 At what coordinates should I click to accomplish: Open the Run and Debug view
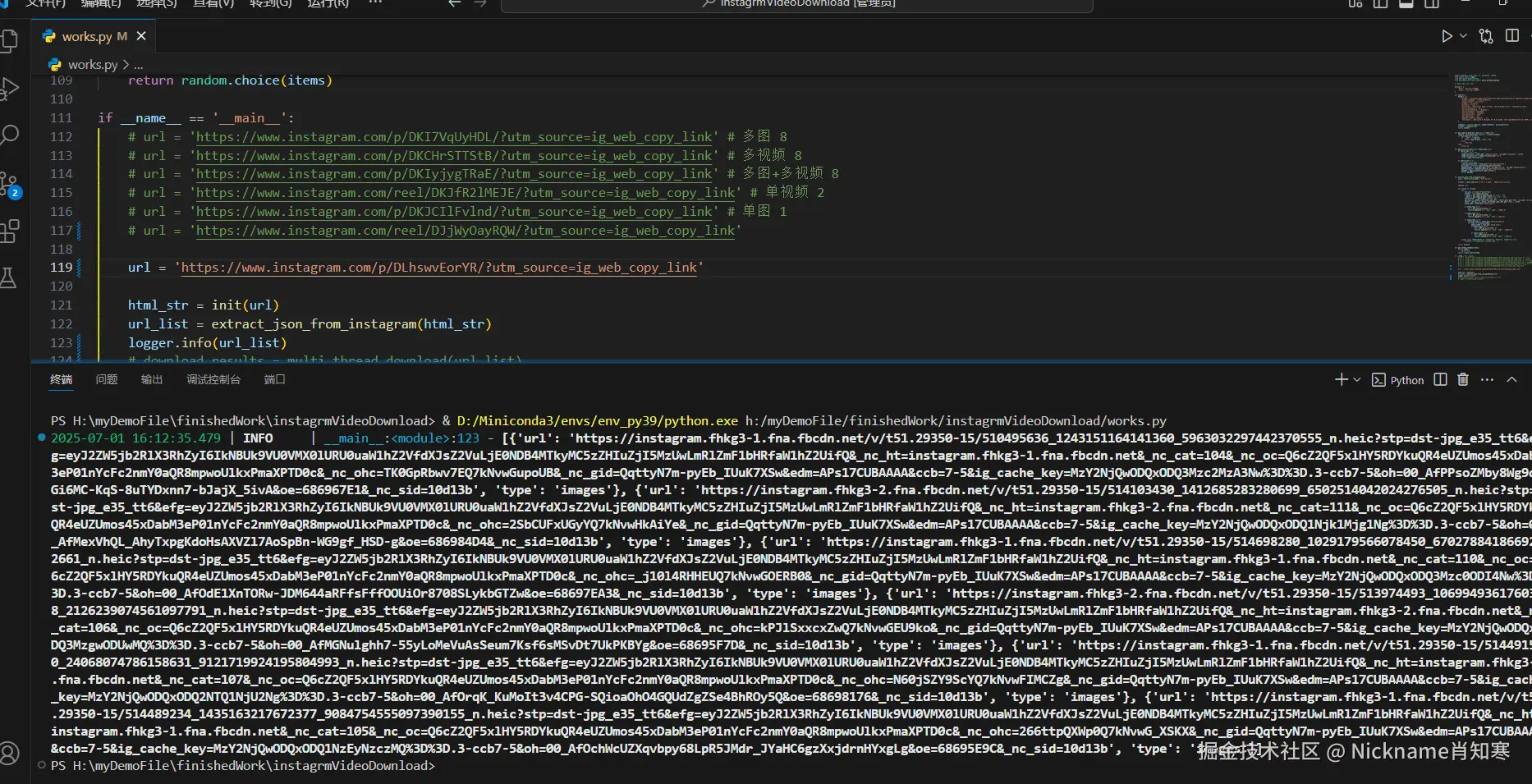click(x=10, y=88)
